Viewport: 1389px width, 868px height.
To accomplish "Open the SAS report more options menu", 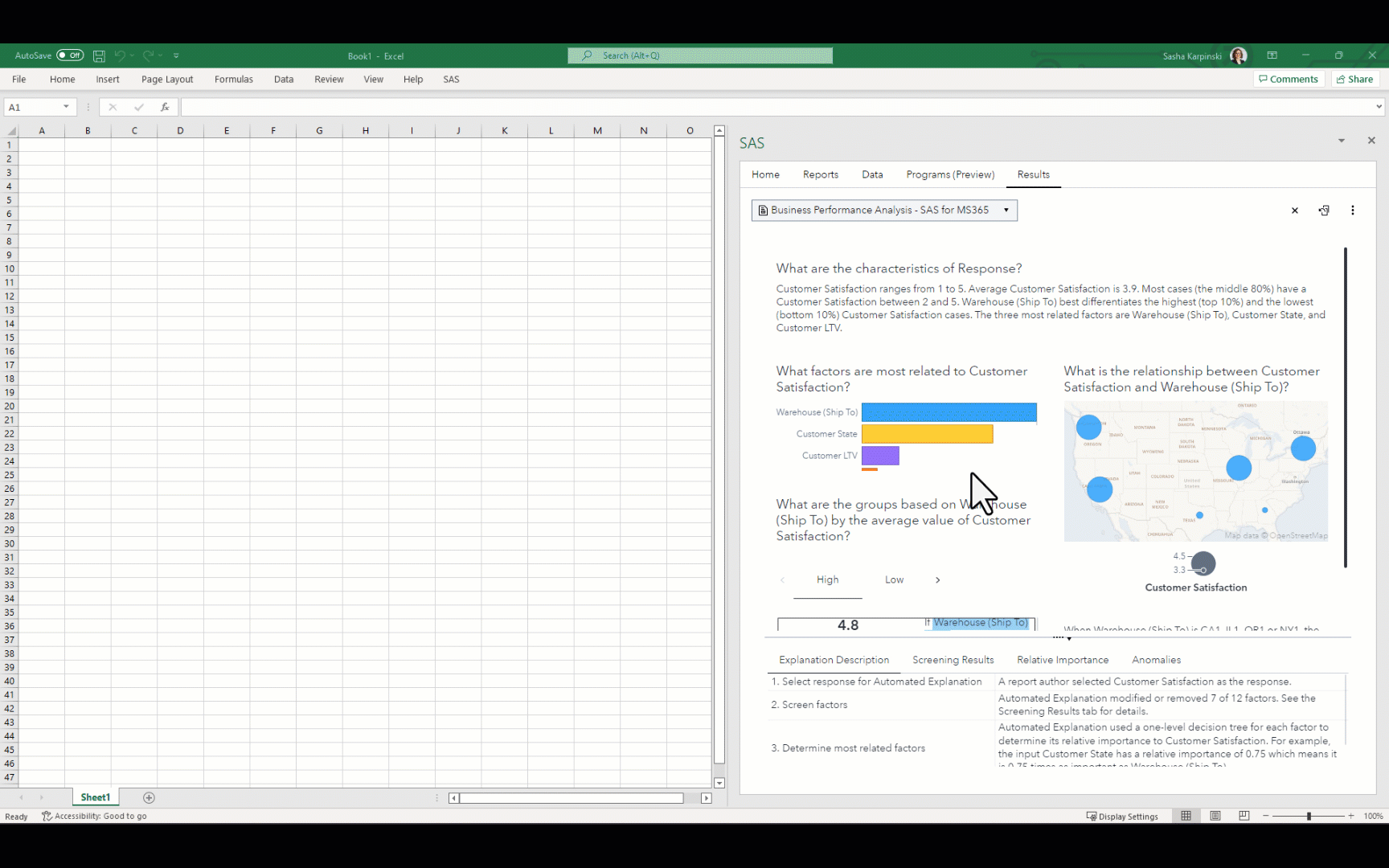I will coord(1353,211).
